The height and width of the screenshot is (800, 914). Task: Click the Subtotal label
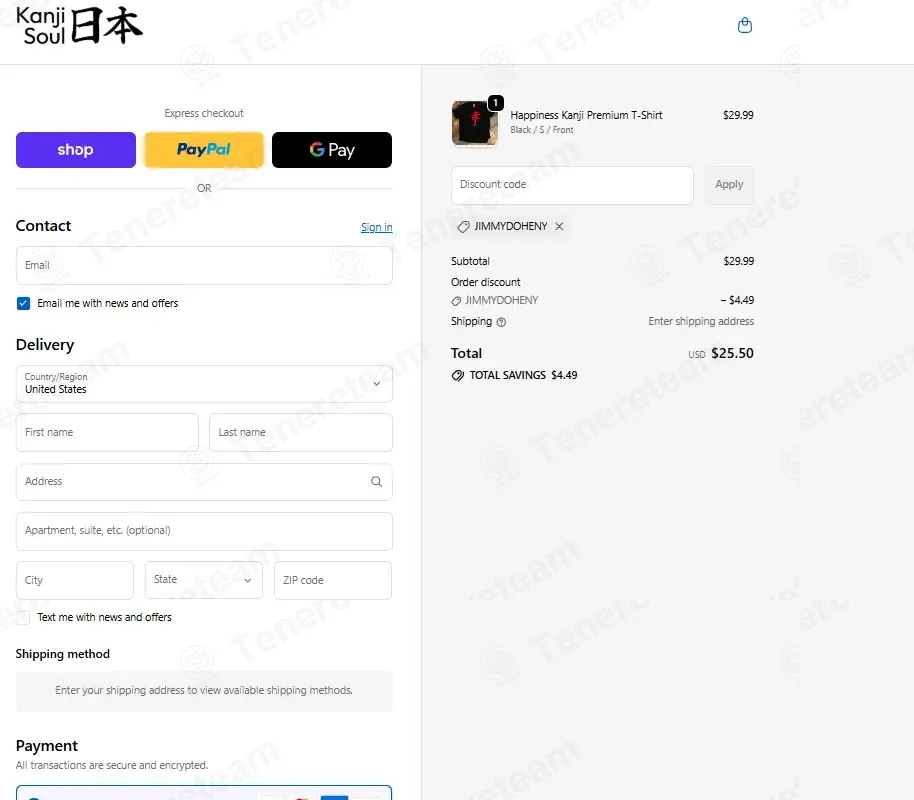[x=470, y=261]
